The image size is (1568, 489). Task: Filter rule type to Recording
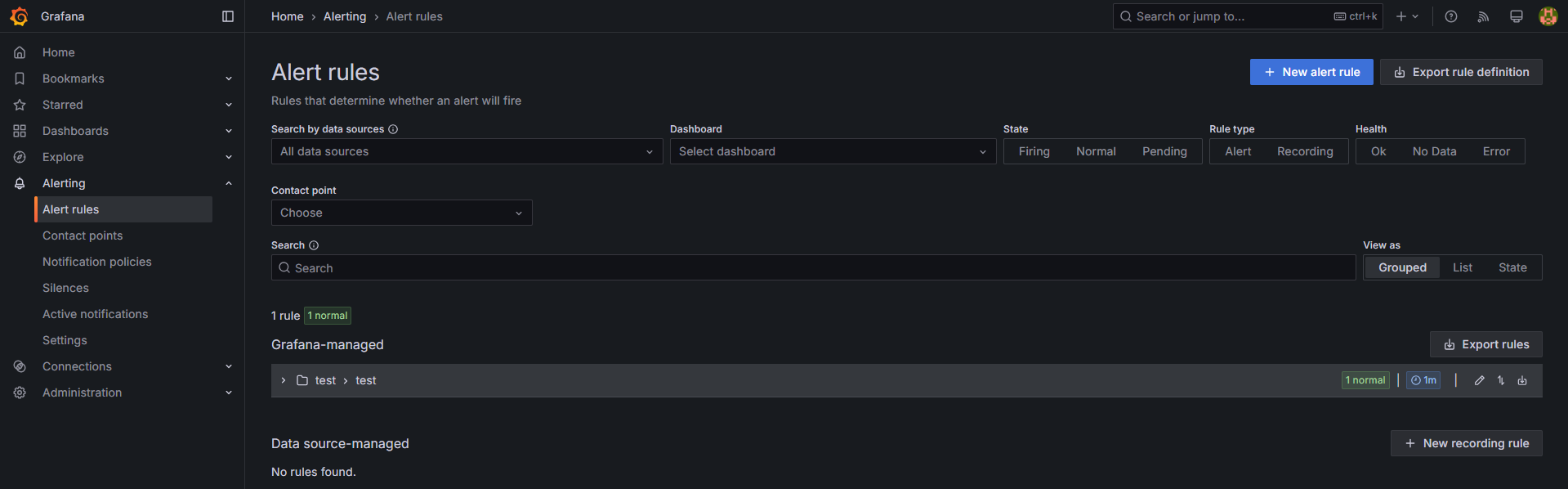tap(1305, 151)
